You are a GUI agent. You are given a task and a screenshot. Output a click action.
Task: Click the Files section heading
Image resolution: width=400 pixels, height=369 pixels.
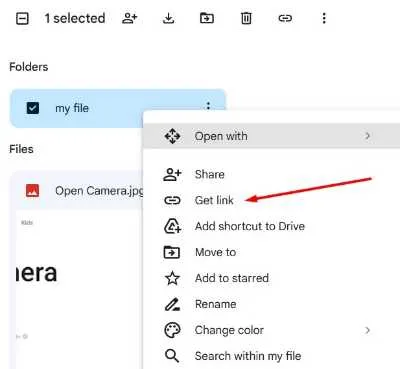coord(21,149)
